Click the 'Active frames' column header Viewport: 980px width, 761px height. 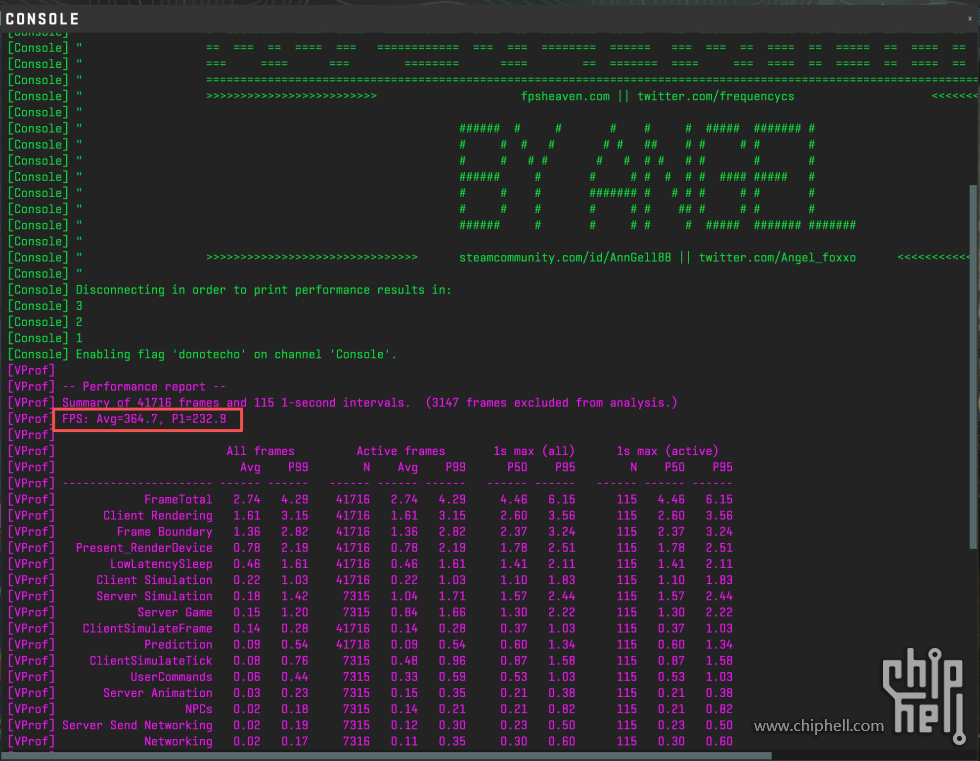(400, 451)
